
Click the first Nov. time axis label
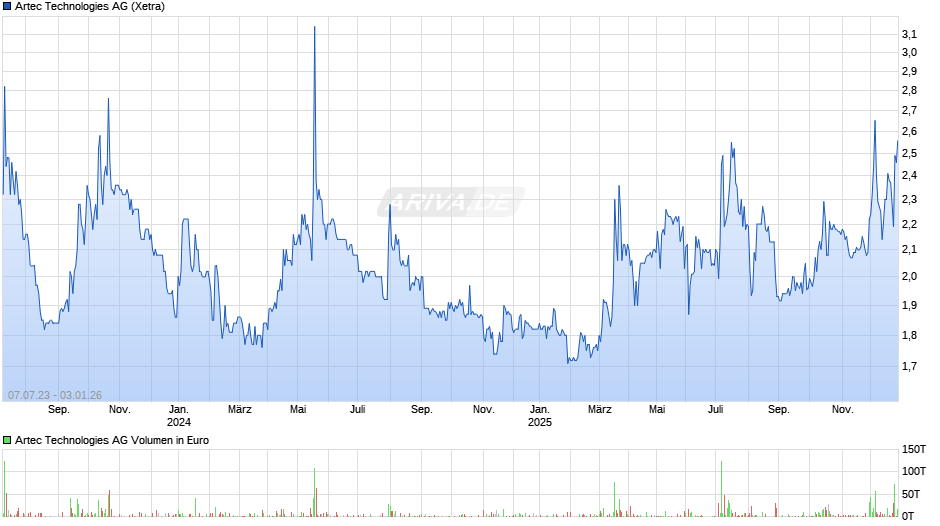coord(119,410)
